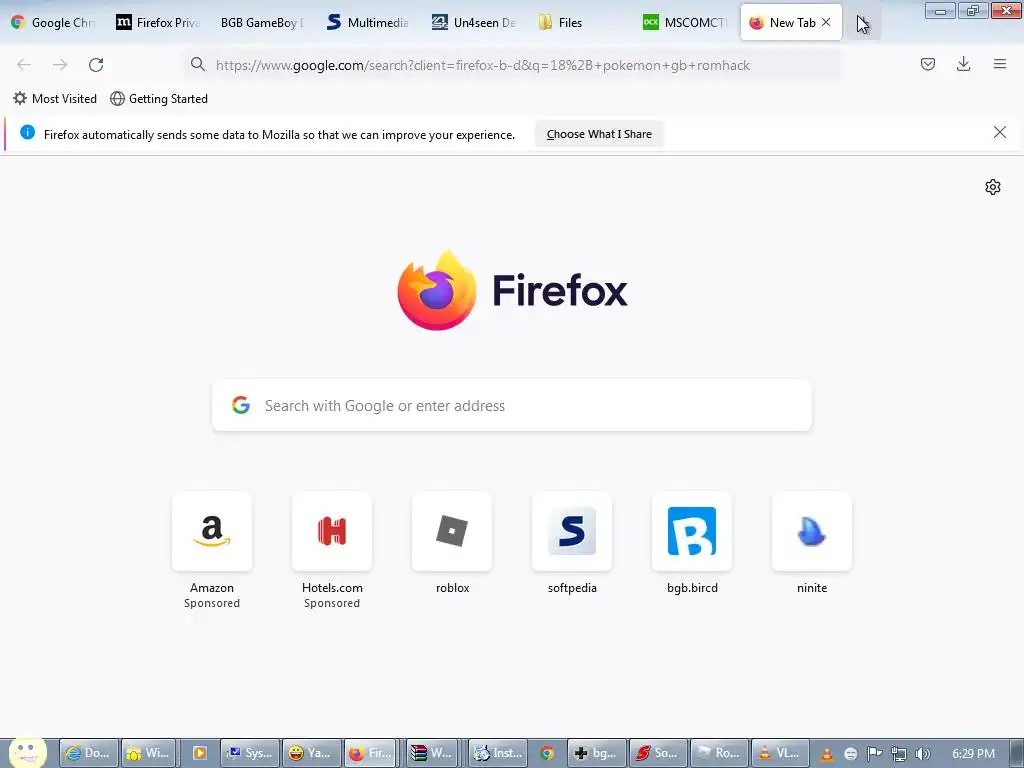Viewport: 1024px width, 768px height.
Task: Switch to the Multimedia tab
Action: click(368, 22)
